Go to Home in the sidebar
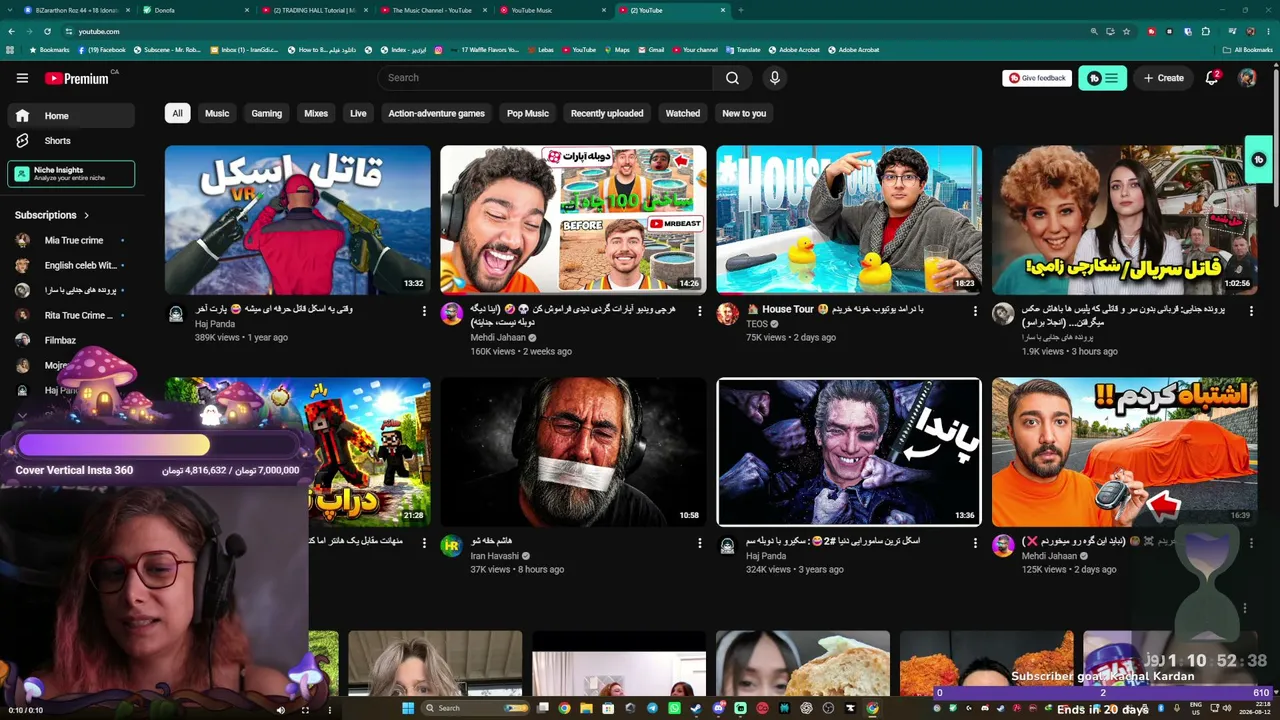The width and height of the screenshot is (1280, 720). click(71, 116)
